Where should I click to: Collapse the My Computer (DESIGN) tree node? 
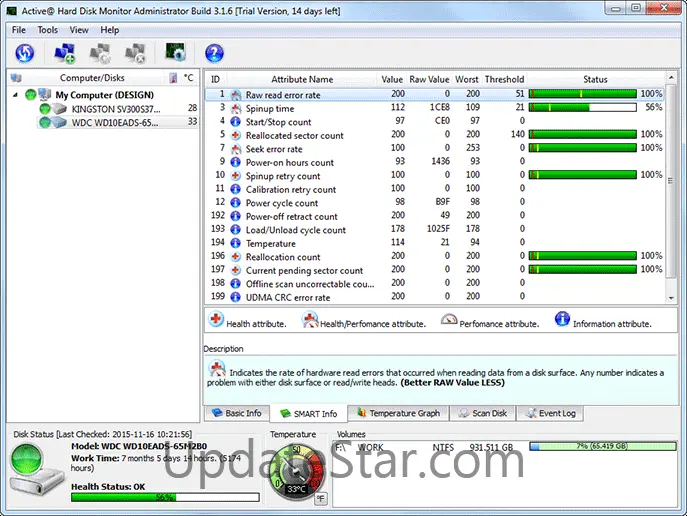coord(15,95)
